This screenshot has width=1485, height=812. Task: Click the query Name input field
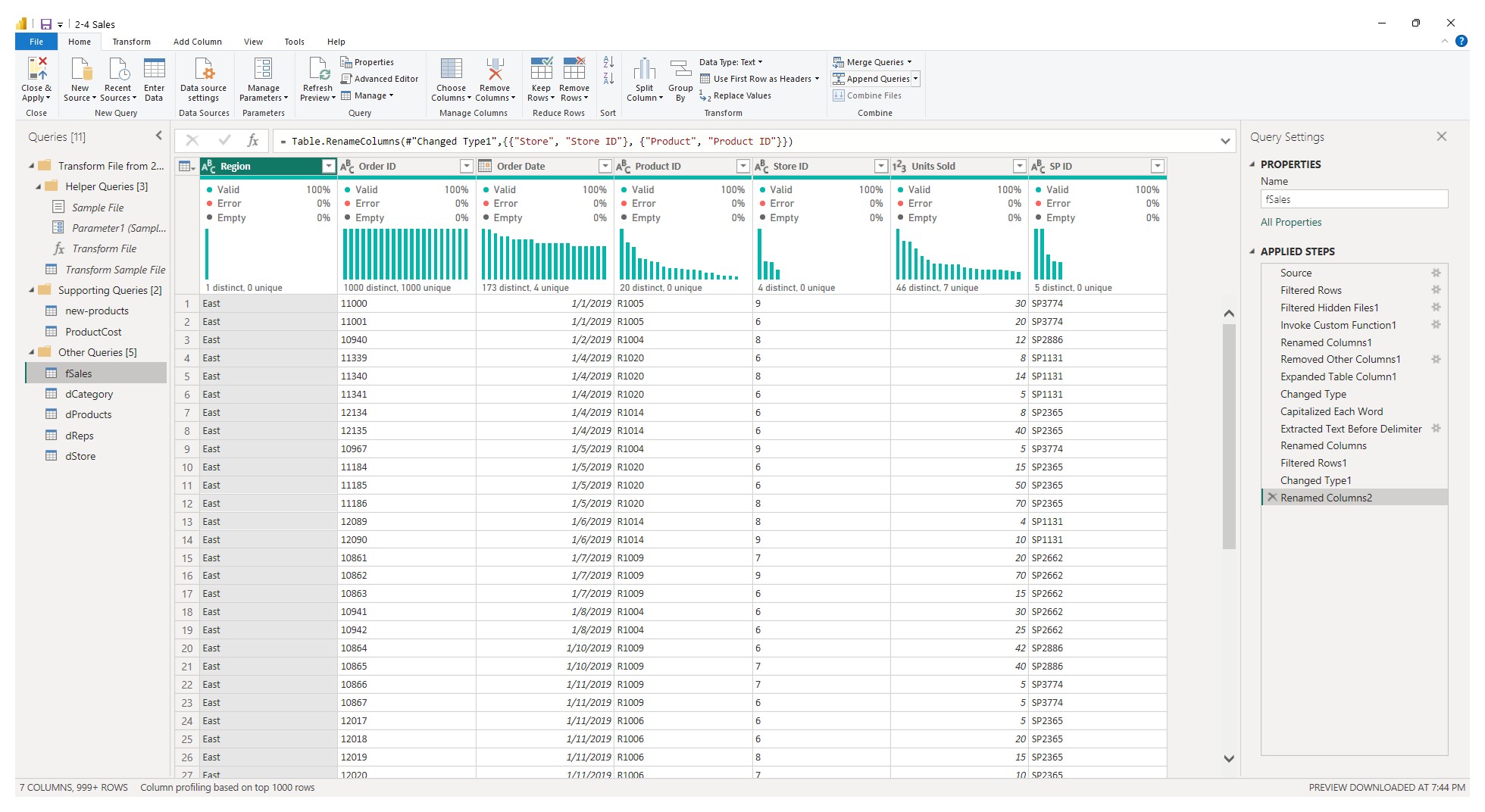[x=1353, y=199]
